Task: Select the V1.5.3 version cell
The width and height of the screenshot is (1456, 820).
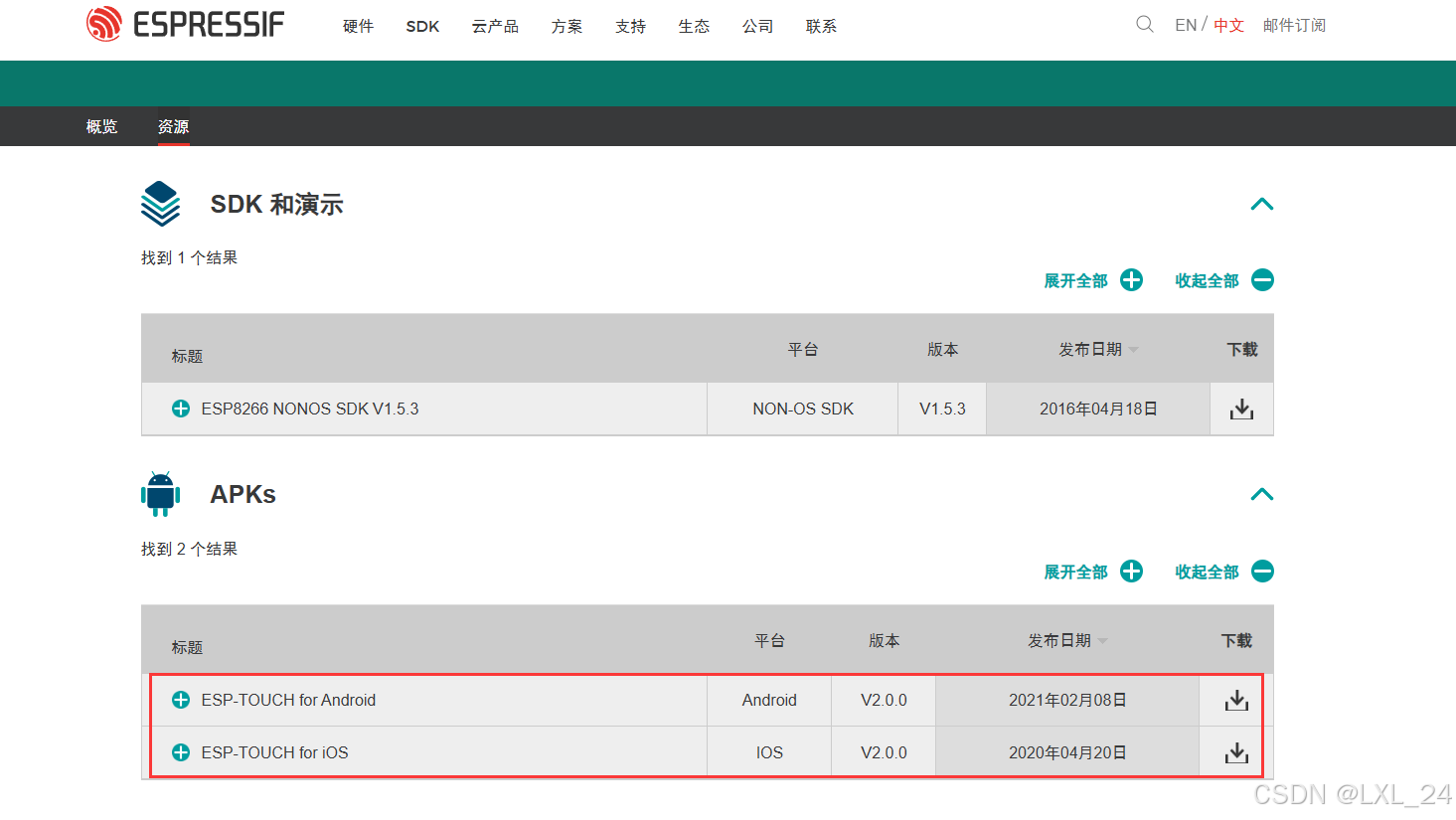Action: 942,409
